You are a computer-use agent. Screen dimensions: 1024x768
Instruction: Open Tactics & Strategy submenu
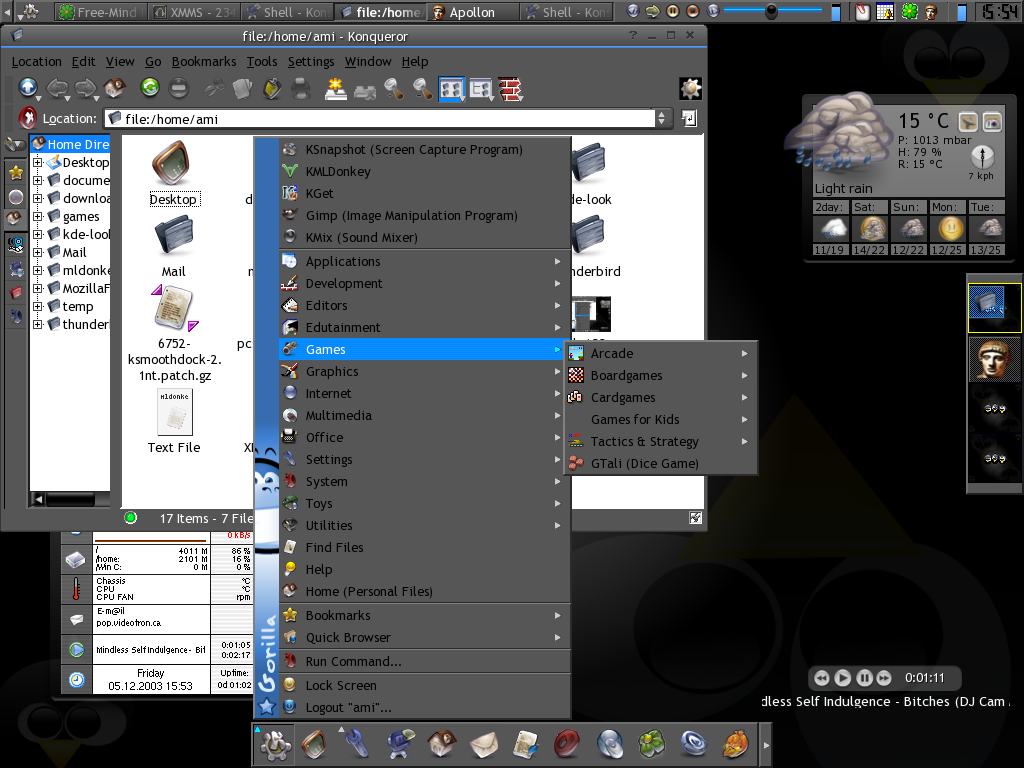coord(660,441)
